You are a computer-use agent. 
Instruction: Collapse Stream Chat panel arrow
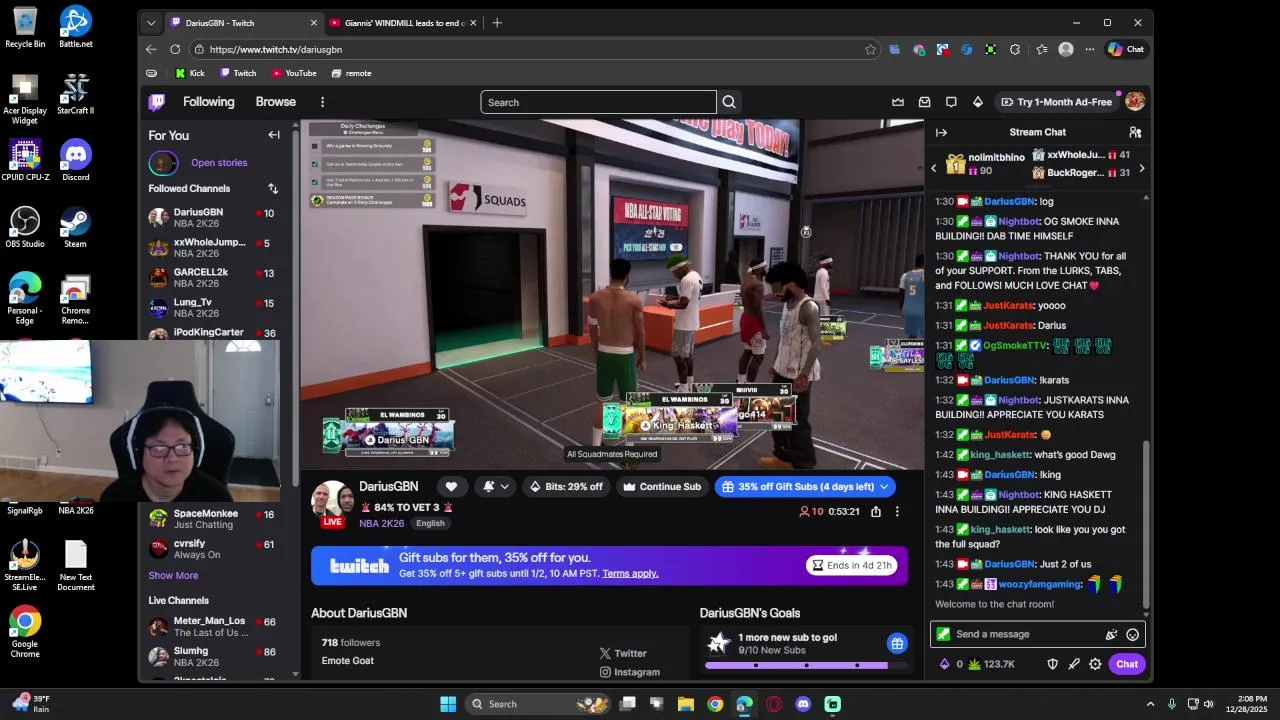pyautogui.click(x=941, y=132)
